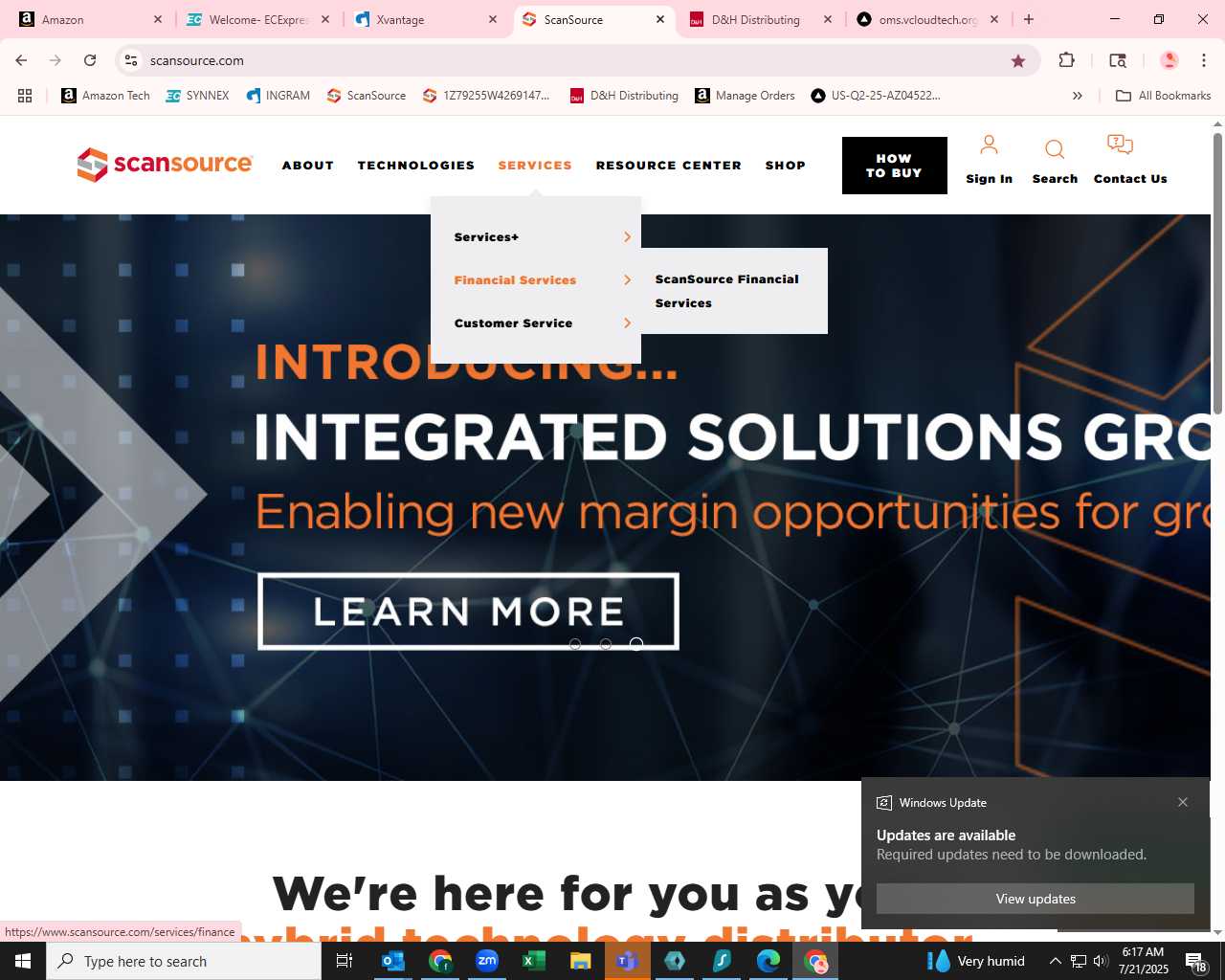Click the Sign In person icon

pos(989,145)
